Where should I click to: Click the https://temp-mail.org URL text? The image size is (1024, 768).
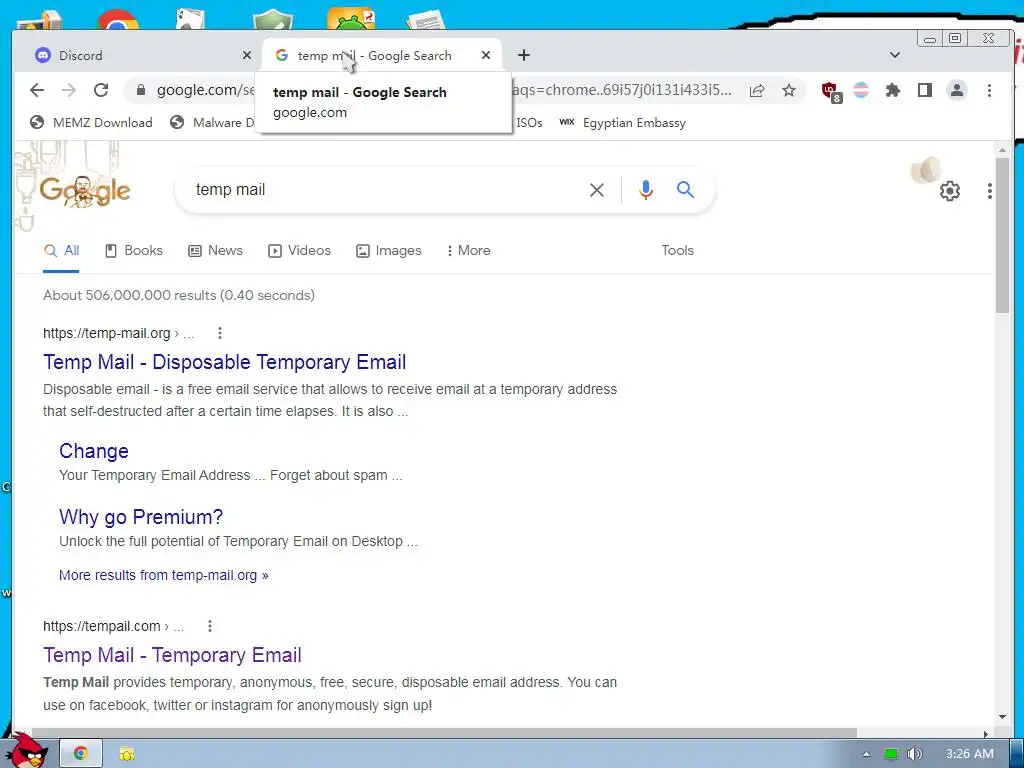[106, 334]
